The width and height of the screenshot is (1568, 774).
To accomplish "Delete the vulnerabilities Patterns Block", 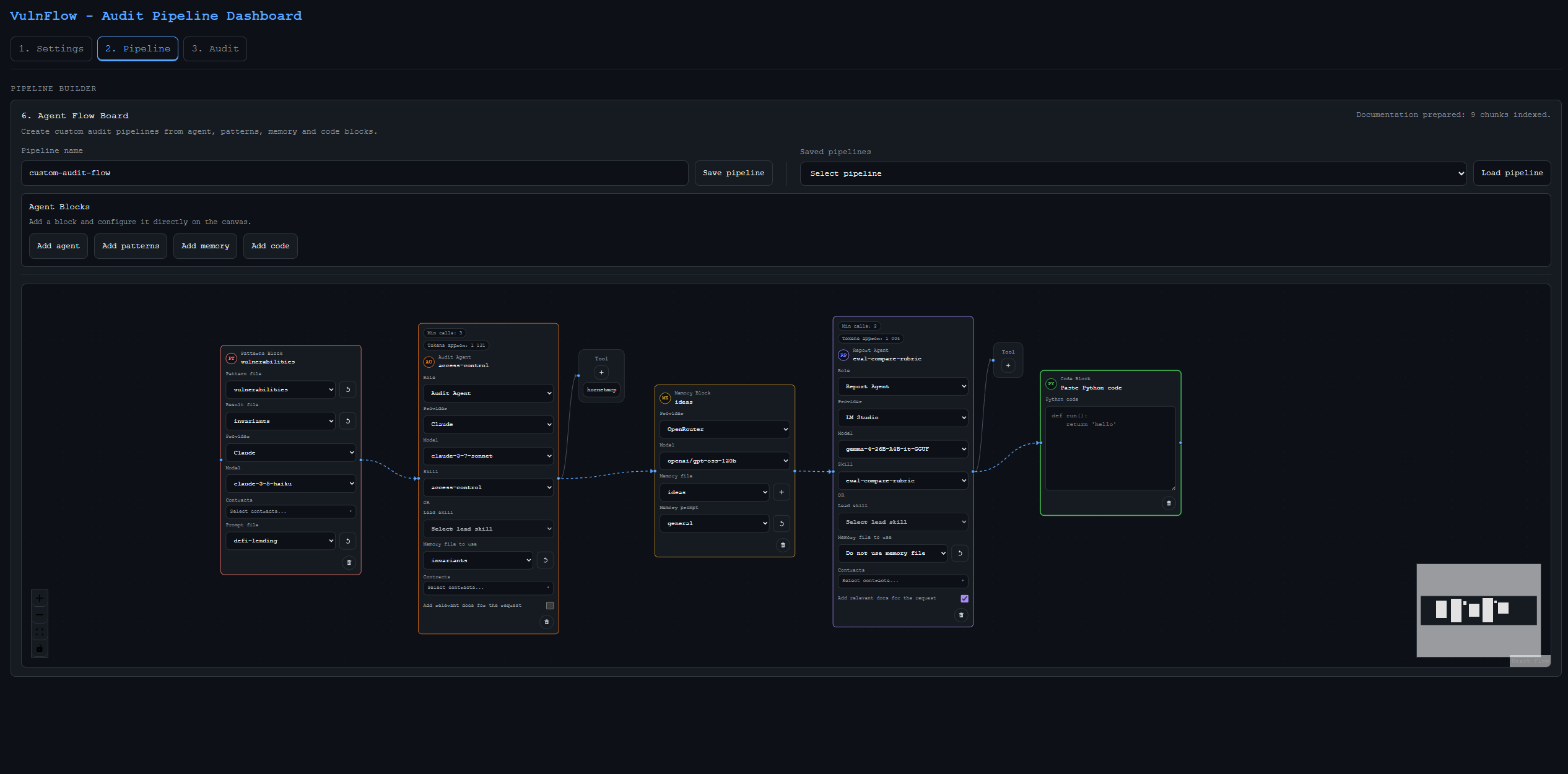I will (349, 562).
